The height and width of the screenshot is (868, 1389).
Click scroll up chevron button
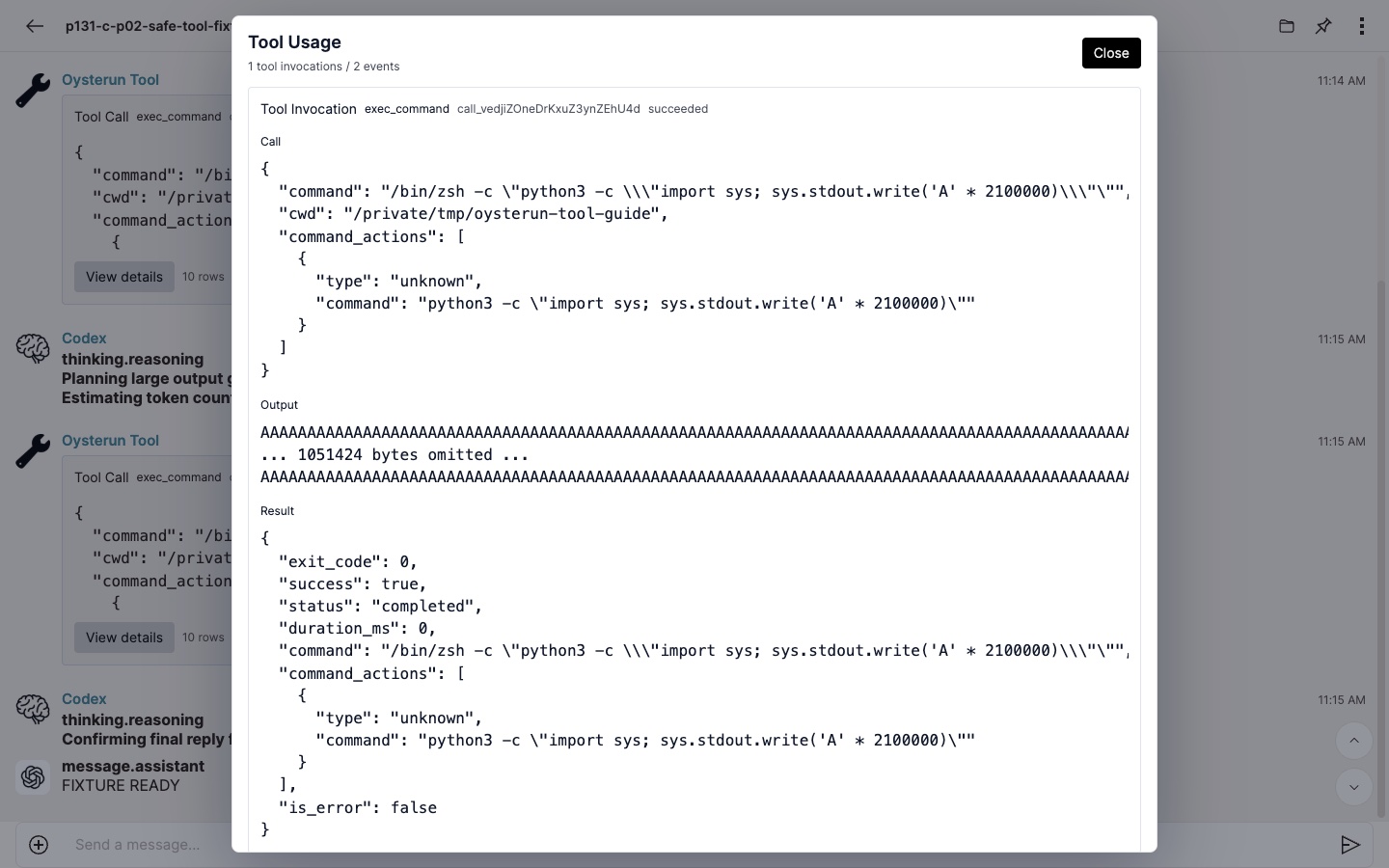tap(1354, 741)
